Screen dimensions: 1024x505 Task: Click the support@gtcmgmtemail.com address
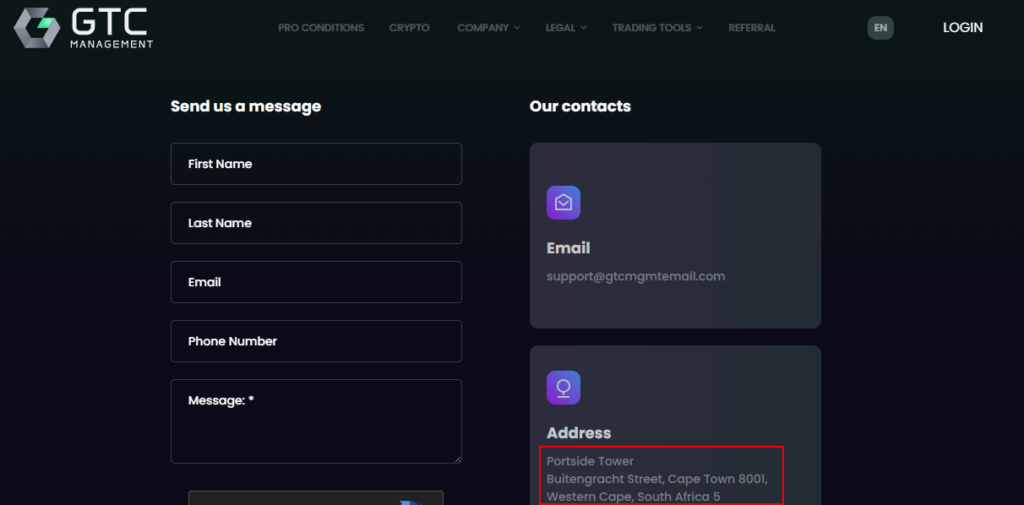click(x=635, y=276)
